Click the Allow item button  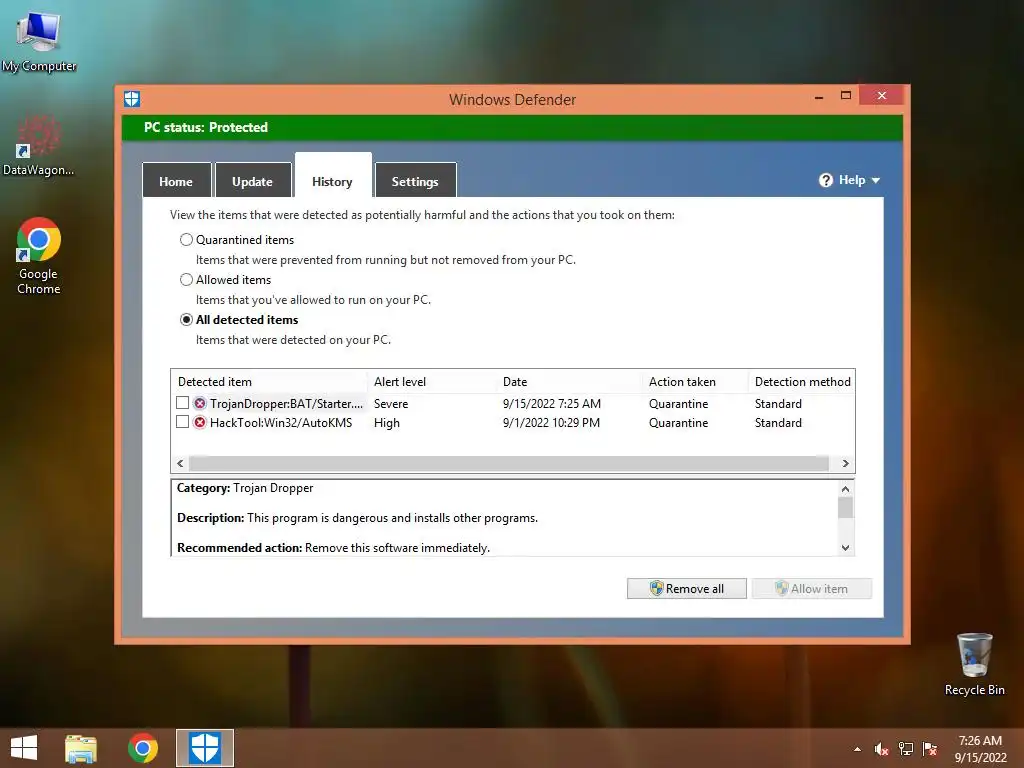click(812, 588)
